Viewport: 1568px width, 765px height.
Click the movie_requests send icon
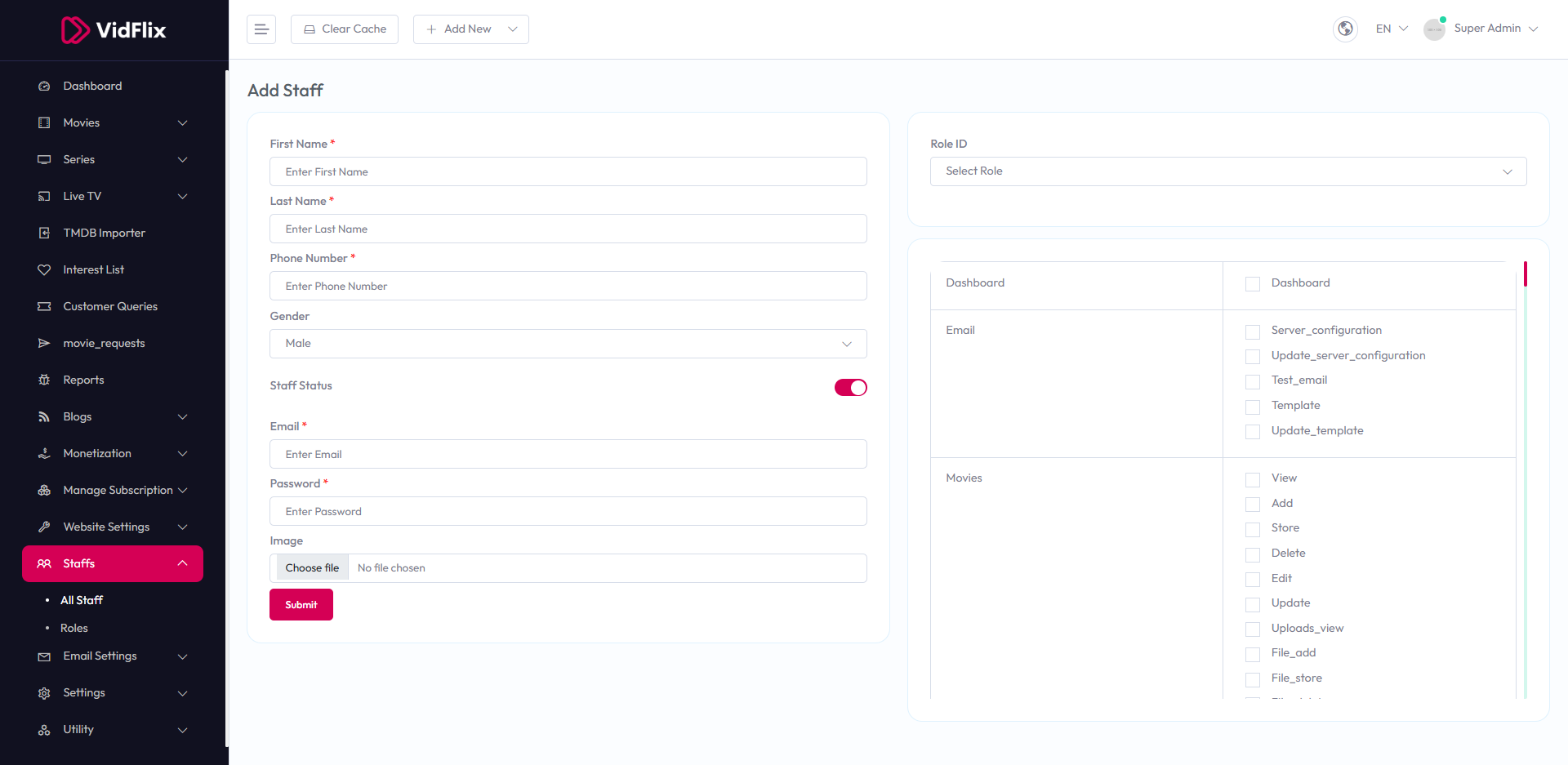point(44,344)
